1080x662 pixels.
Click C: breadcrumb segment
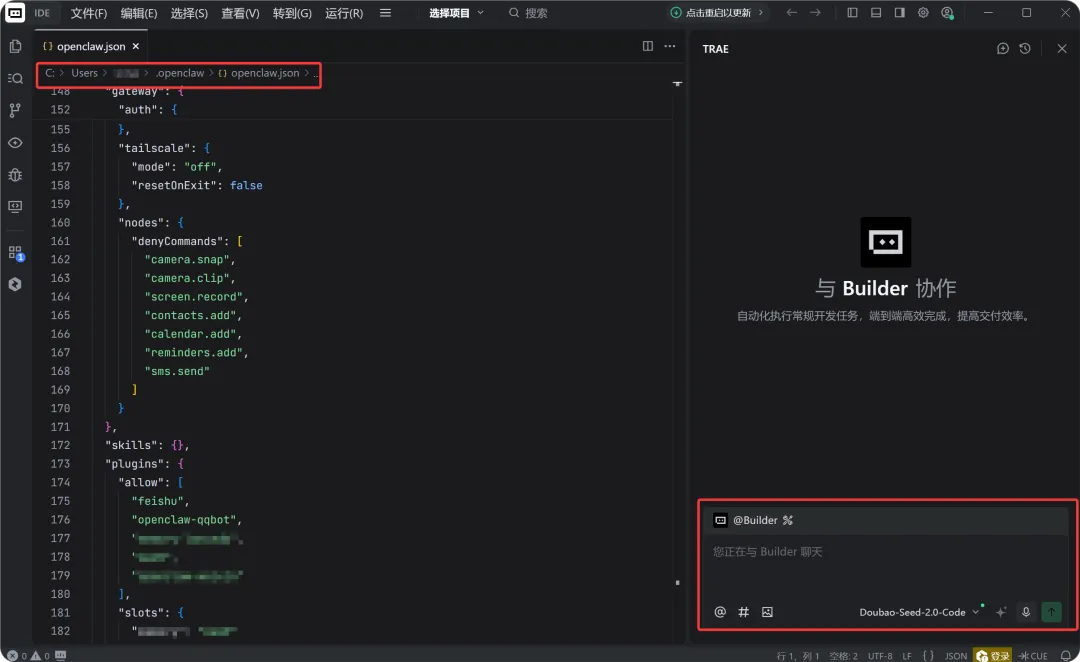tap(50, 73)
